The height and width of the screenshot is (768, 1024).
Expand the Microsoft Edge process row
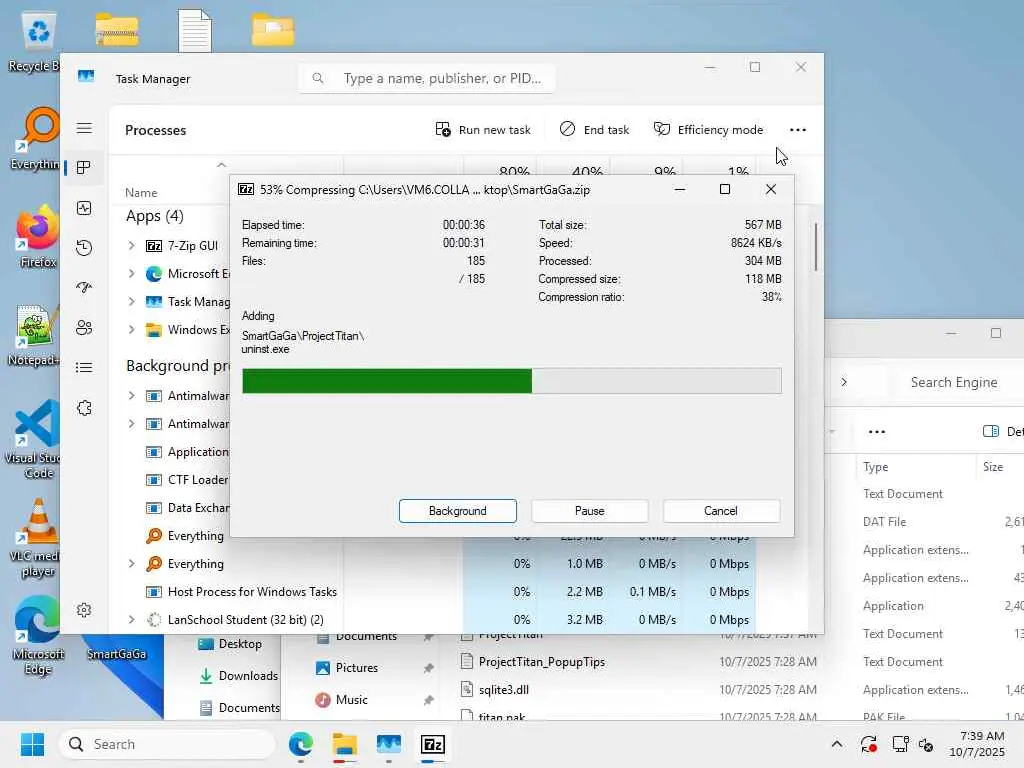pyautogui.click(x=131, y=274)
